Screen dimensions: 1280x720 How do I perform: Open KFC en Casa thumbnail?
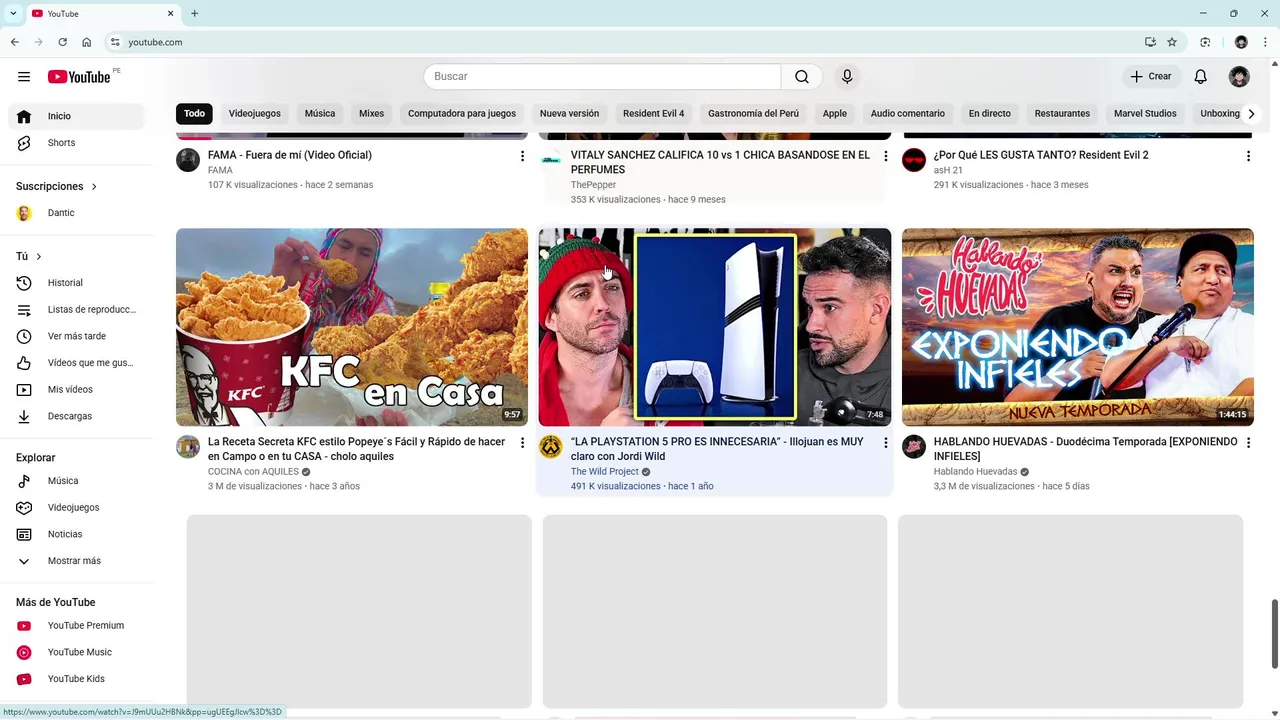(352, 327)
